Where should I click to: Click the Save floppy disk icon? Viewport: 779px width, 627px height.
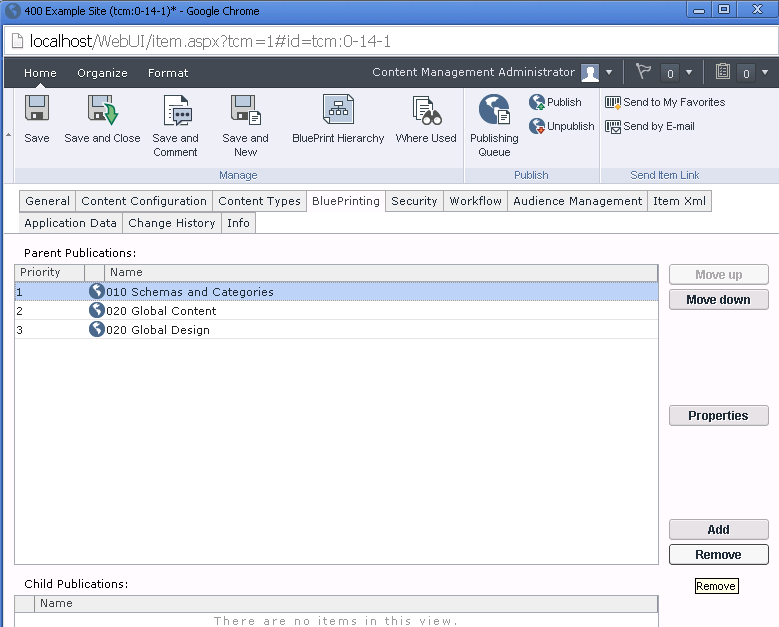coord(37,108)
